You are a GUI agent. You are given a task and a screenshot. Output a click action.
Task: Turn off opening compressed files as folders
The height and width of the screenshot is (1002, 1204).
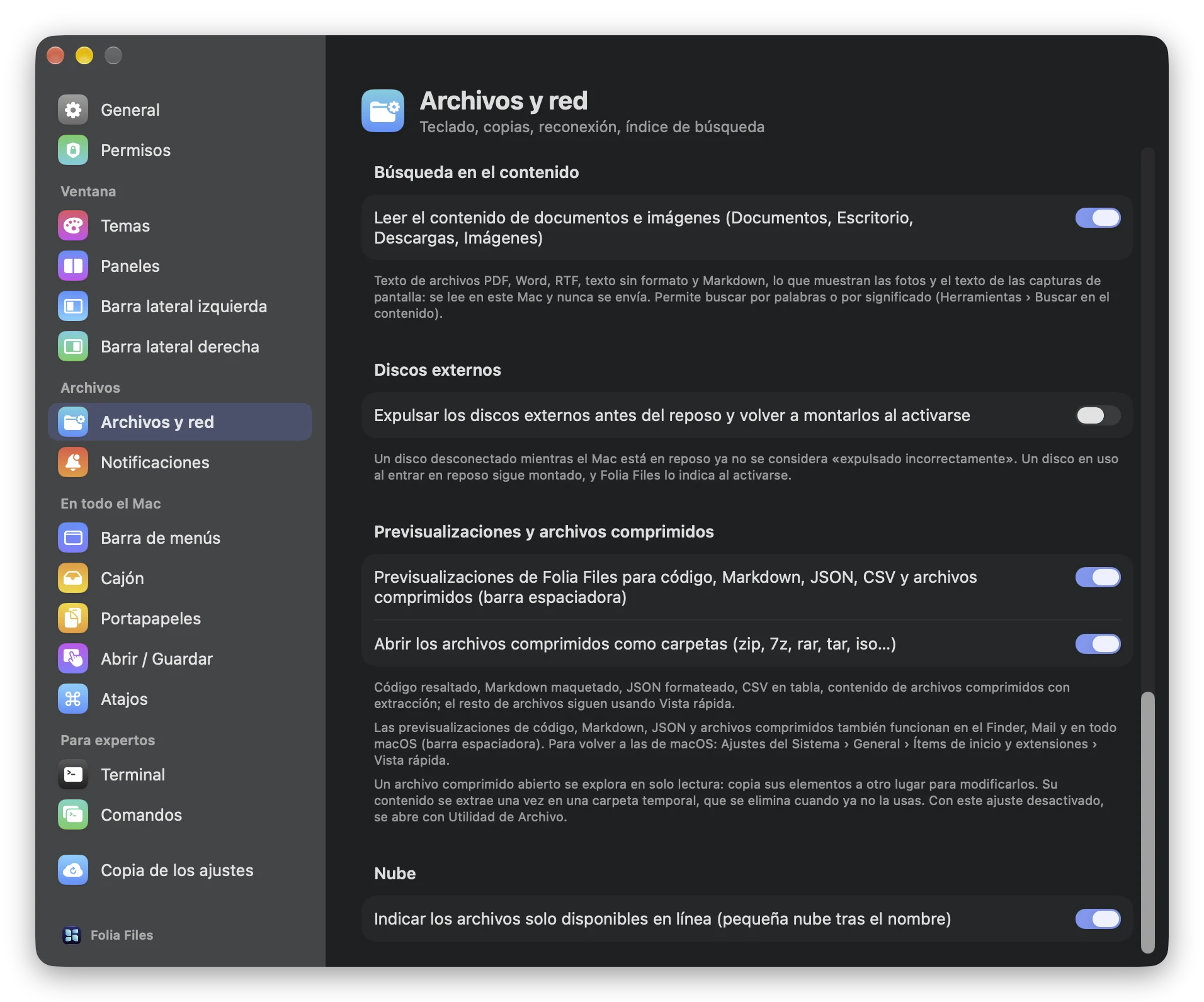tap(1098, 644)
